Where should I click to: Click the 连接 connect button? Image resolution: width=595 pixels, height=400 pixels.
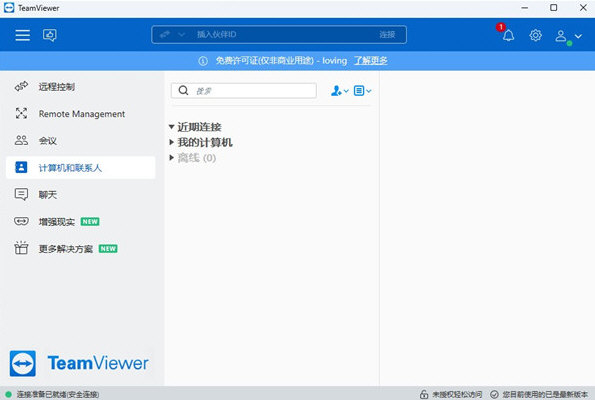(x=387, y=35)
